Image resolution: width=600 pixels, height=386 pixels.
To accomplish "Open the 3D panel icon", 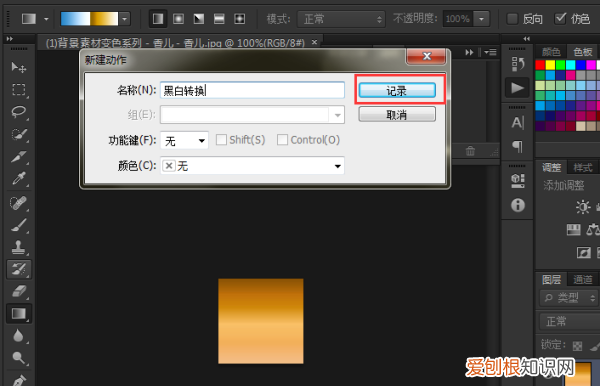I will point(517,181).
